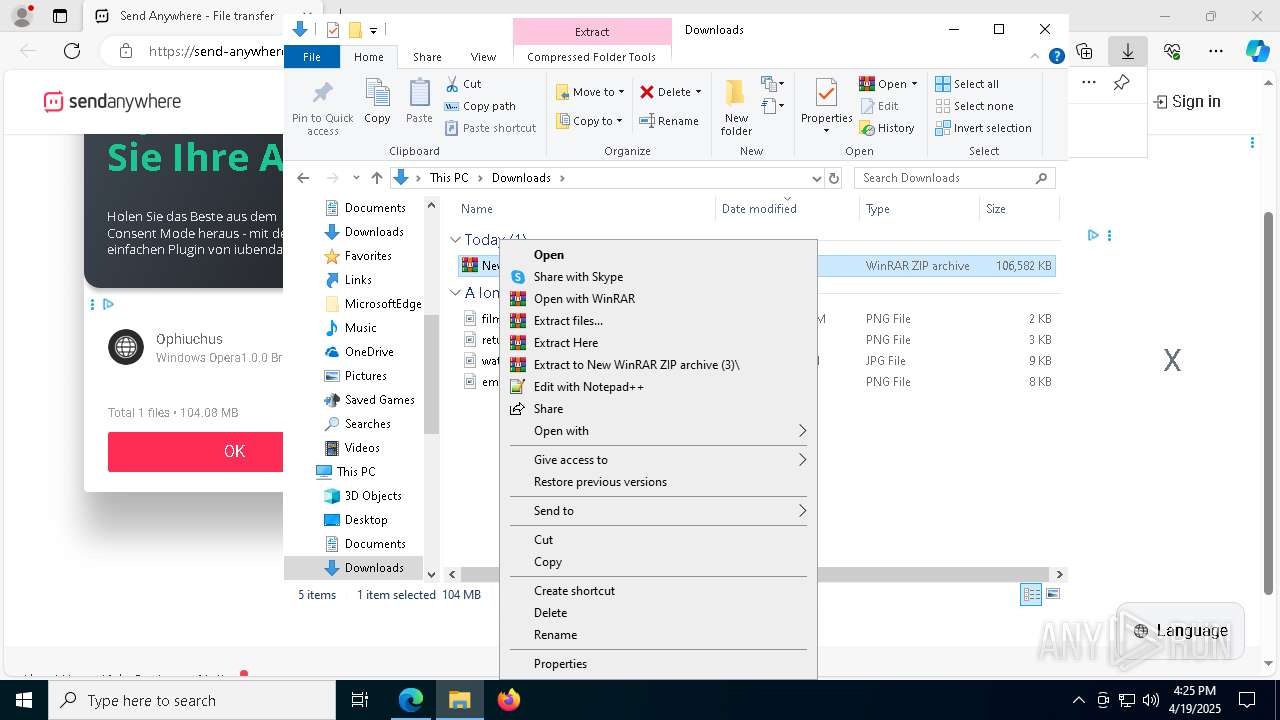Expand the Open with submenu
Image resolution: width=1280 pixels, height=720 pixels.
[658, 431]
